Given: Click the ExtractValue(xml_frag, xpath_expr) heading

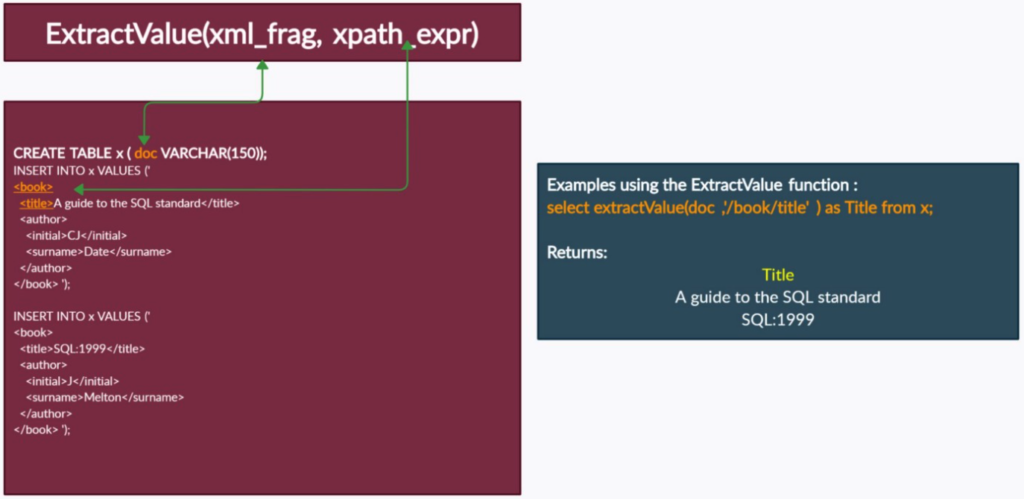Looking at the screenshot, I should (262, 34).
